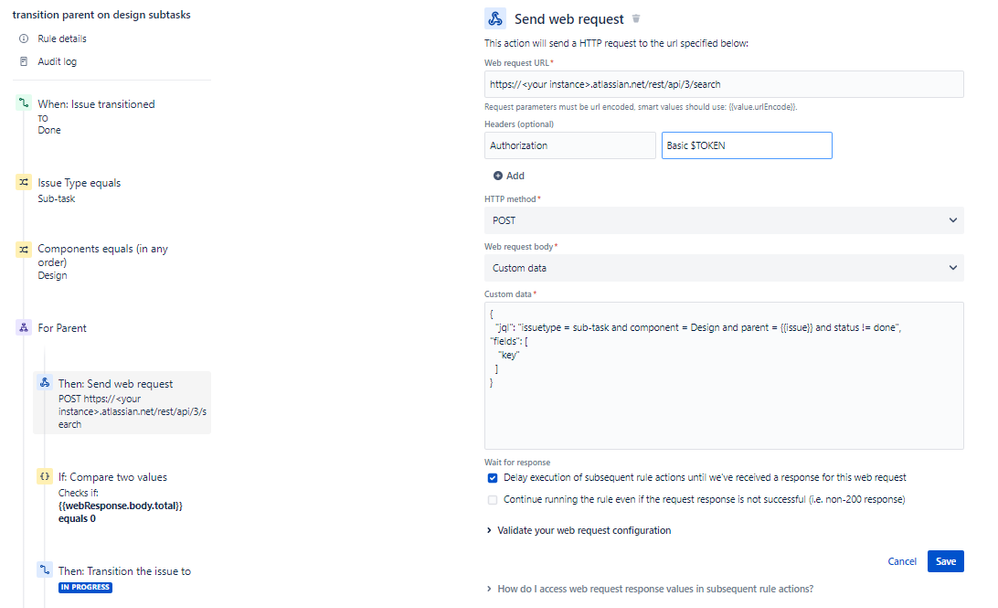Open Audit log in the sidebar
998x608 pixels.
coord(56,62)
